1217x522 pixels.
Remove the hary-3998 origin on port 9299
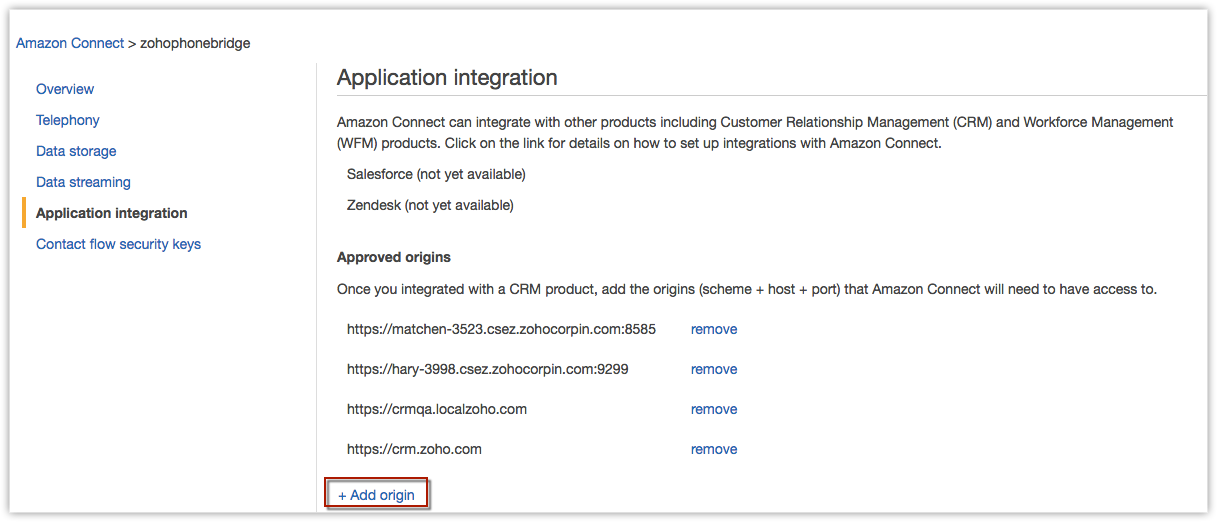[x=713, y=369]
